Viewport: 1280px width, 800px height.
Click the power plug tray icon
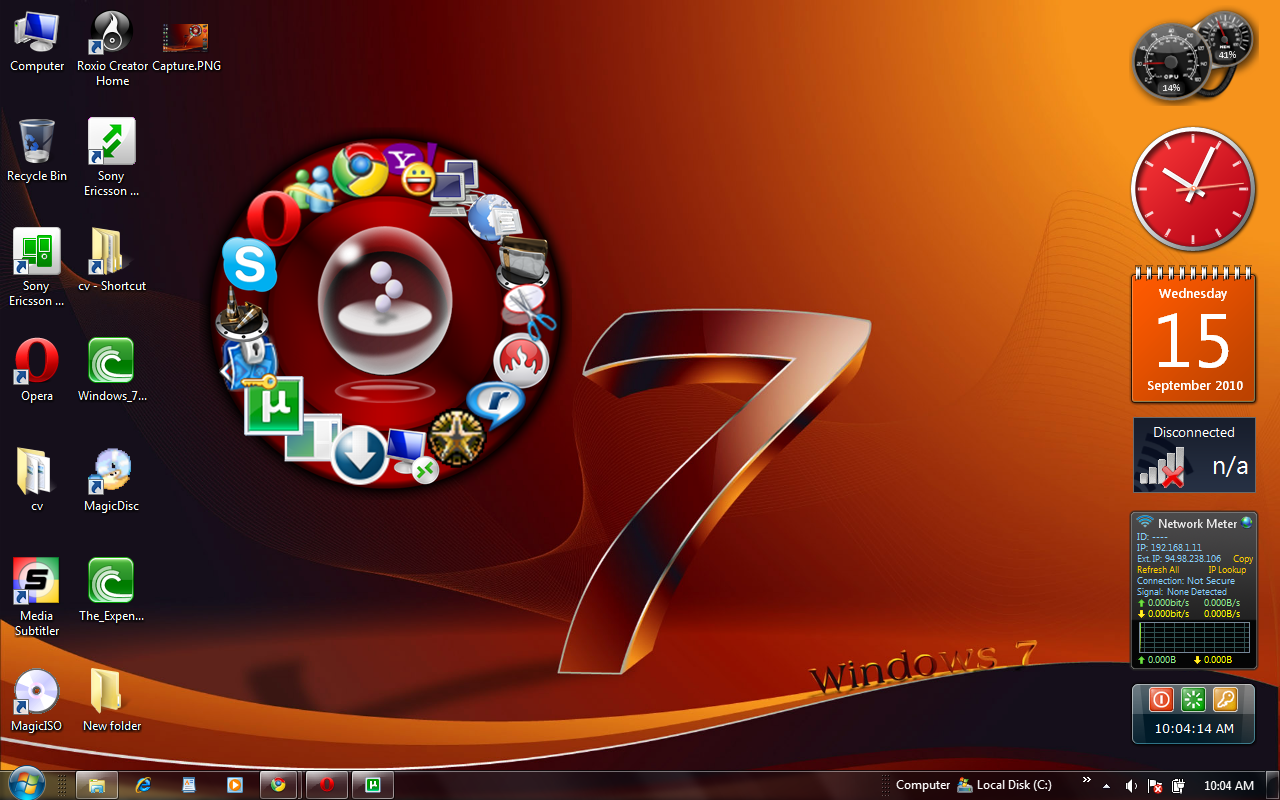[1178, 786]
